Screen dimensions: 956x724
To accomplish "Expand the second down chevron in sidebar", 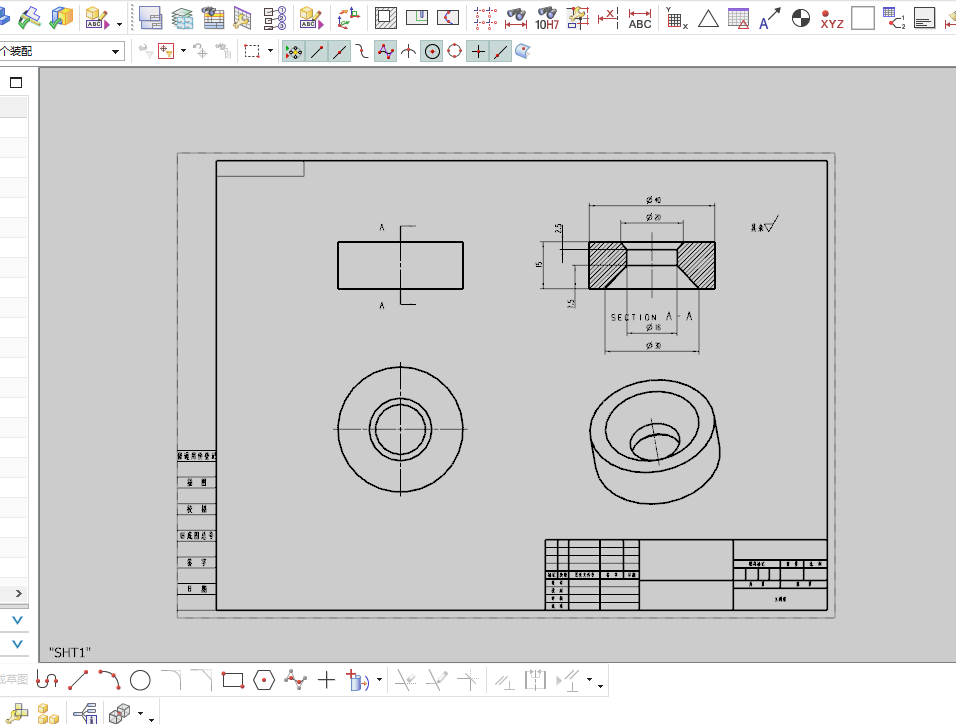I will pyautogui.click(x=17, y=644).
